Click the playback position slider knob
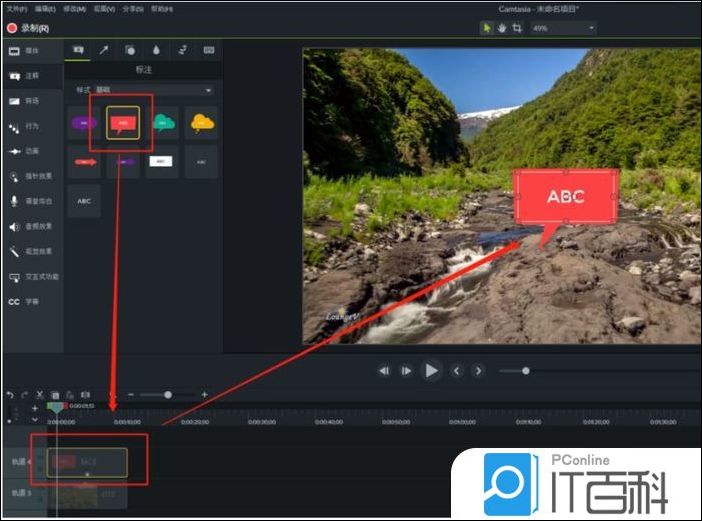 526,371
